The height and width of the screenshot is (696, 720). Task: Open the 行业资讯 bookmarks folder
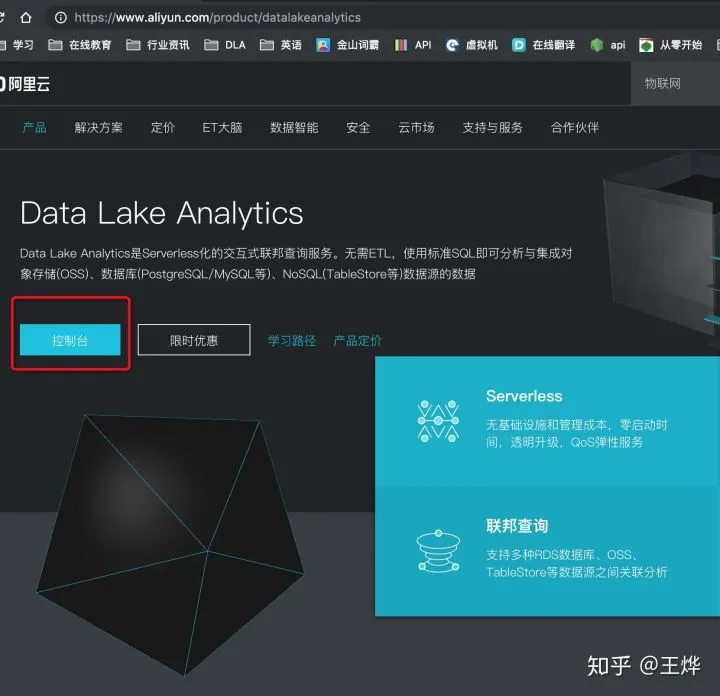(158, 45)
